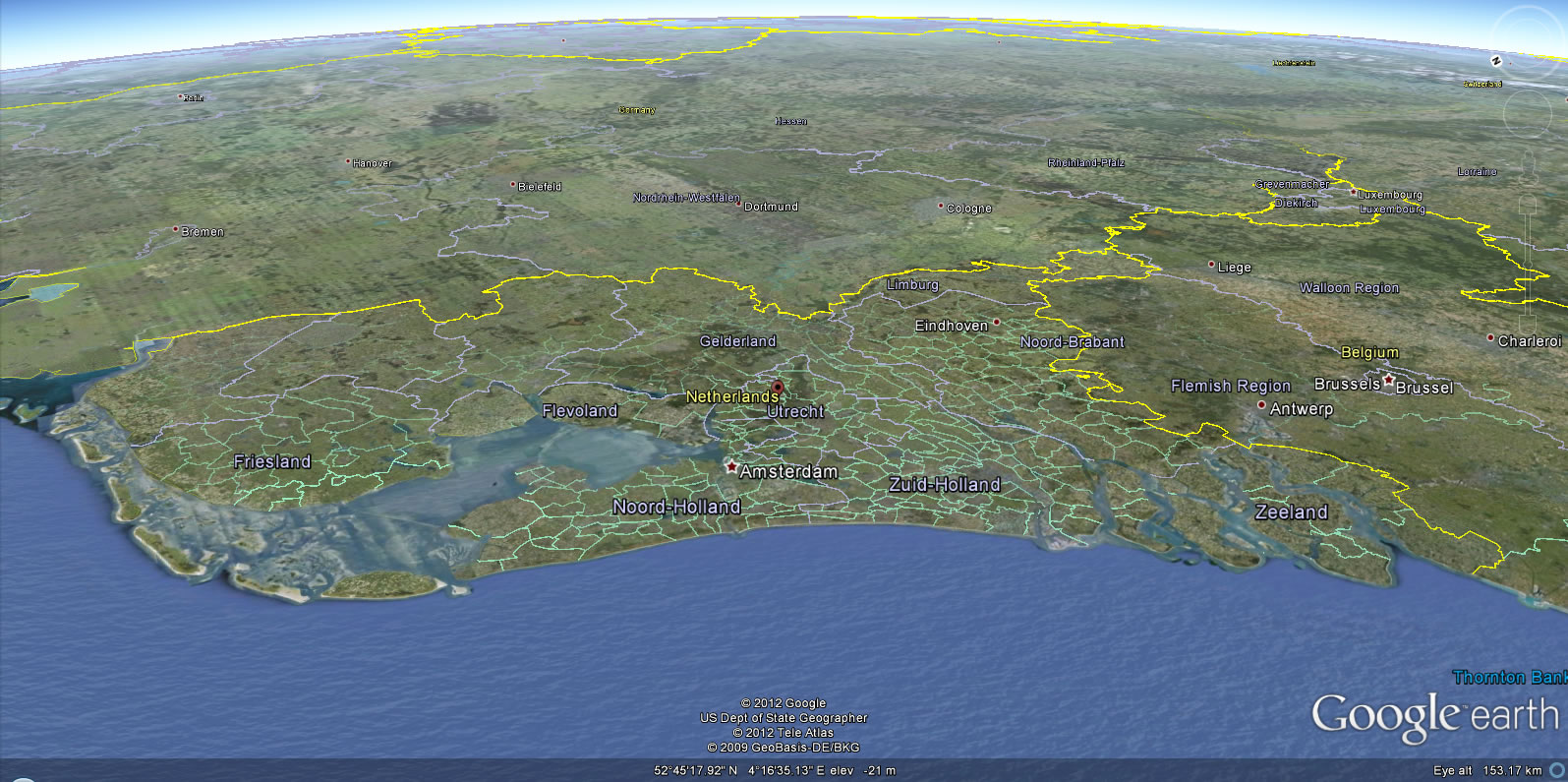The height and width of the screenshot is (782, 1568).
Task: Click the Zeeland province label
Action: point(1291,511)
